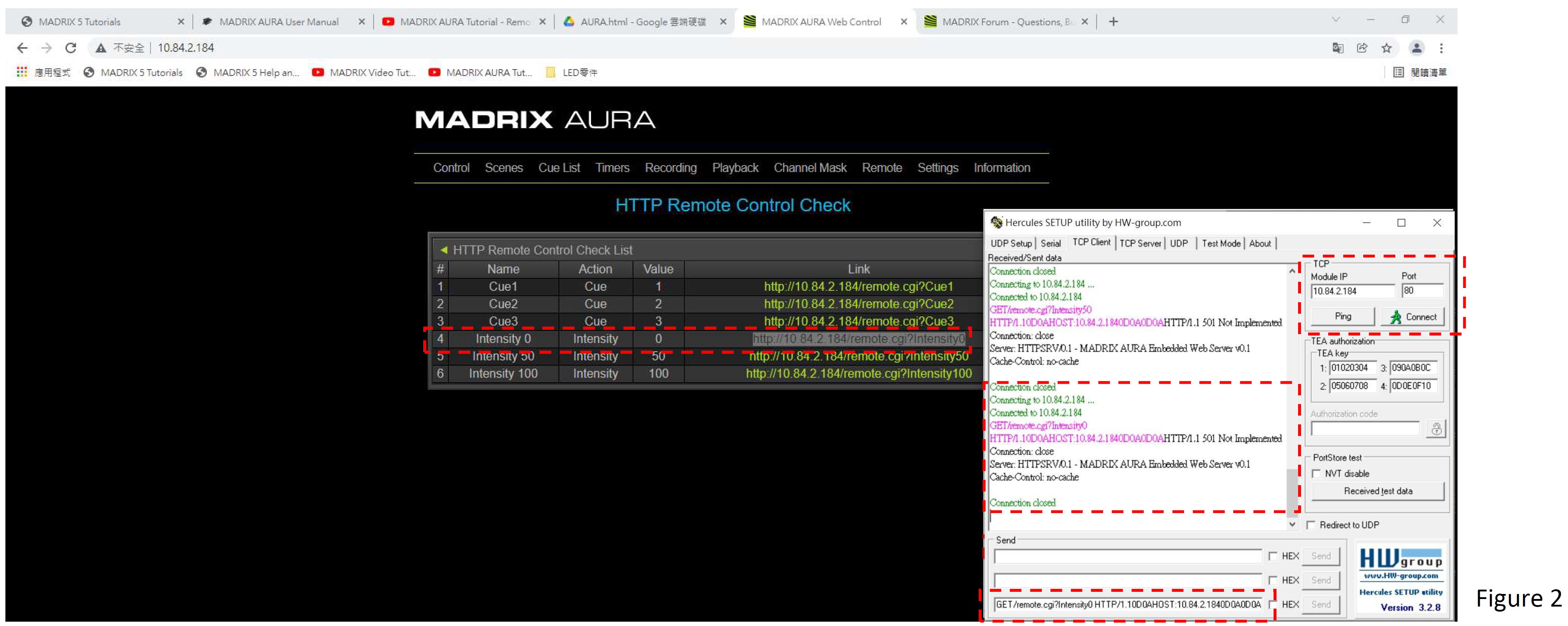This screenshot has width=1568, height=626.
Task: Toggle the NVT disable checkbox
Action: (x=1316, y=474)
